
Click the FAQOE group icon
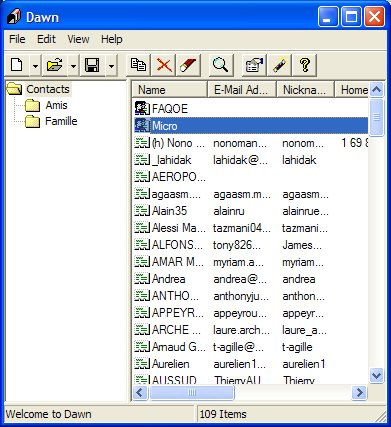(x=142, y=109)
